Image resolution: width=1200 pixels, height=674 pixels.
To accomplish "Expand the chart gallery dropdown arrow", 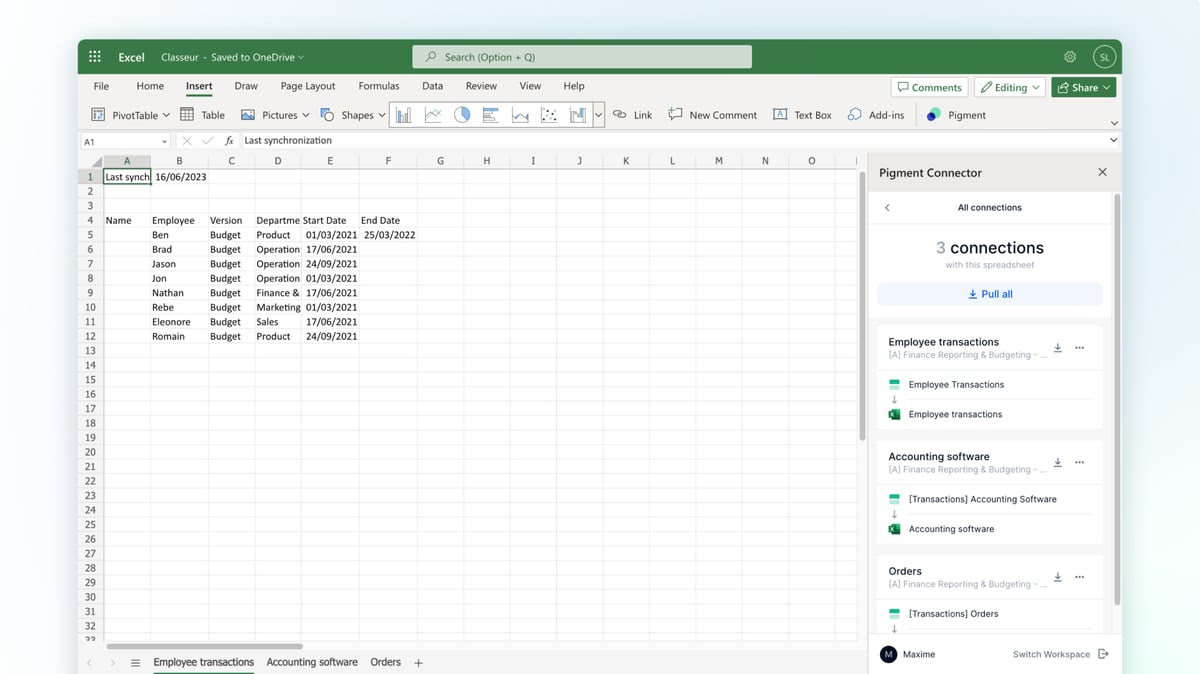I will click(598, 115).
